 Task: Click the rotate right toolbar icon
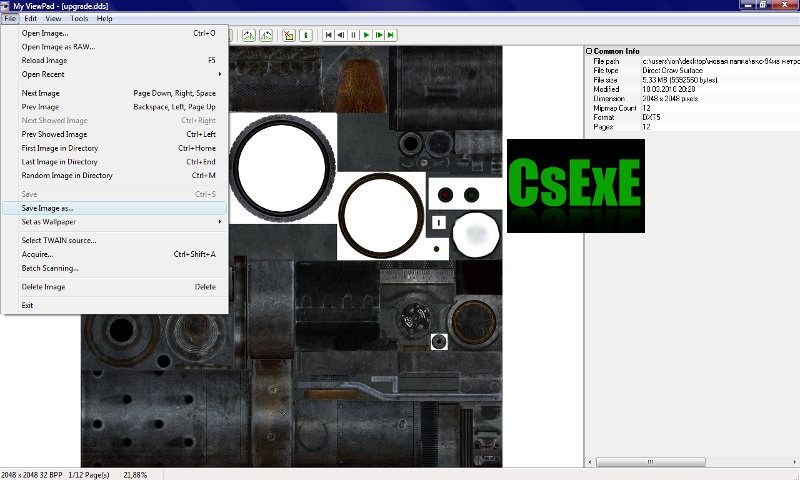click(266, 35)
